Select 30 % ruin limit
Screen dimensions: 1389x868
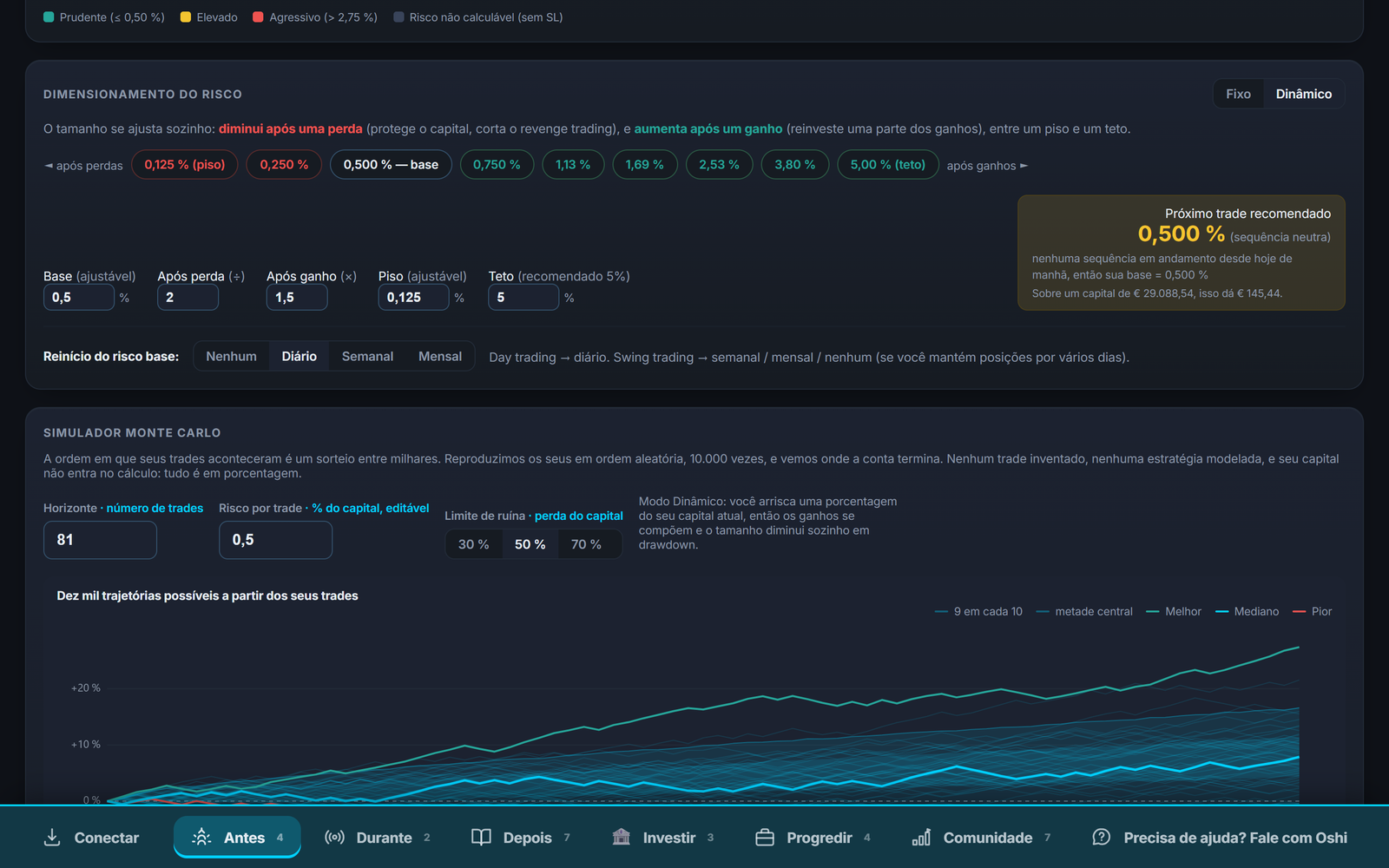click(x=474, y=544)
